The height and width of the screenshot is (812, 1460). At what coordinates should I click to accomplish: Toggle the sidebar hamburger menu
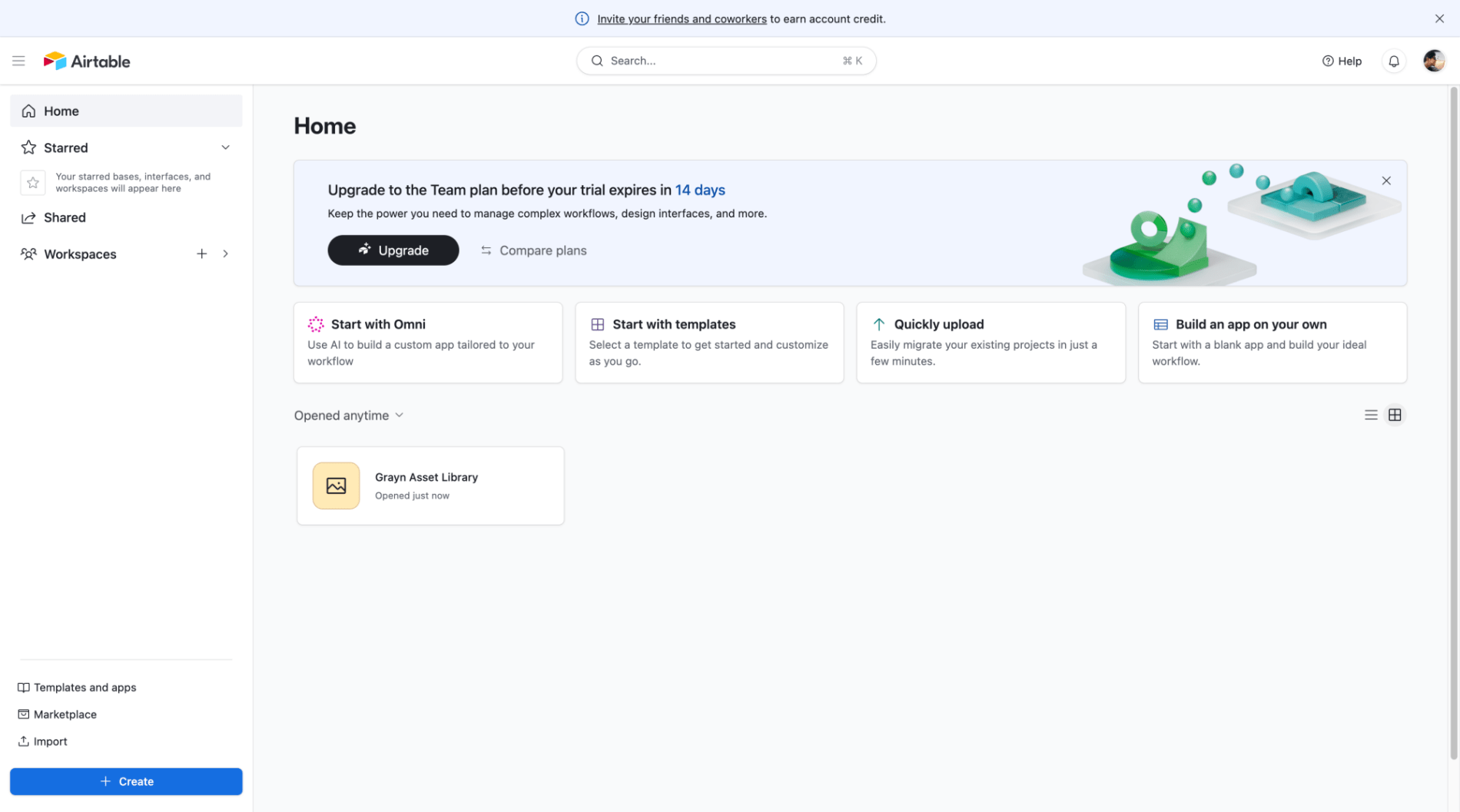point(18,61)
